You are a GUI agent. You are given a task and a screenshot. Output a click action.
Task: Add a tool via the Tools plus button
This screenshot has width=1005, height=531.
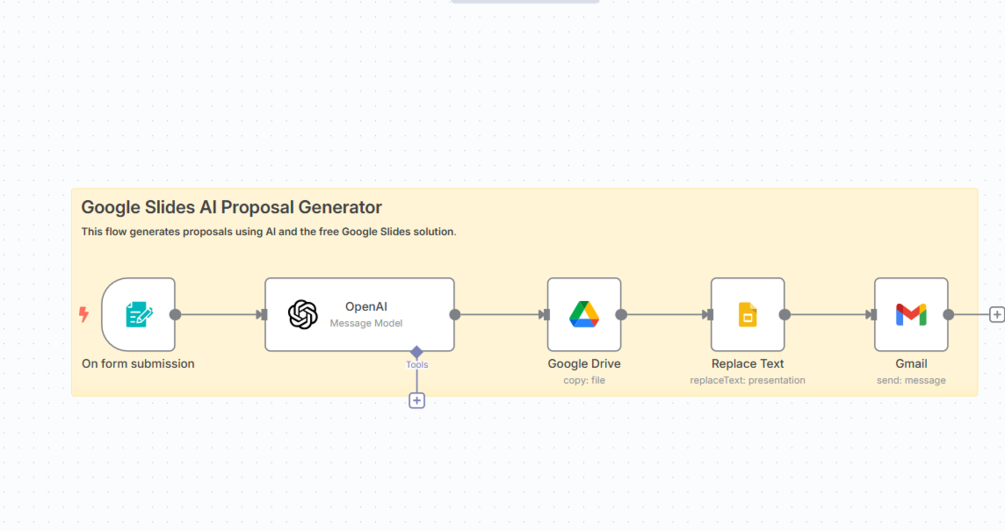tap(417, 401)
